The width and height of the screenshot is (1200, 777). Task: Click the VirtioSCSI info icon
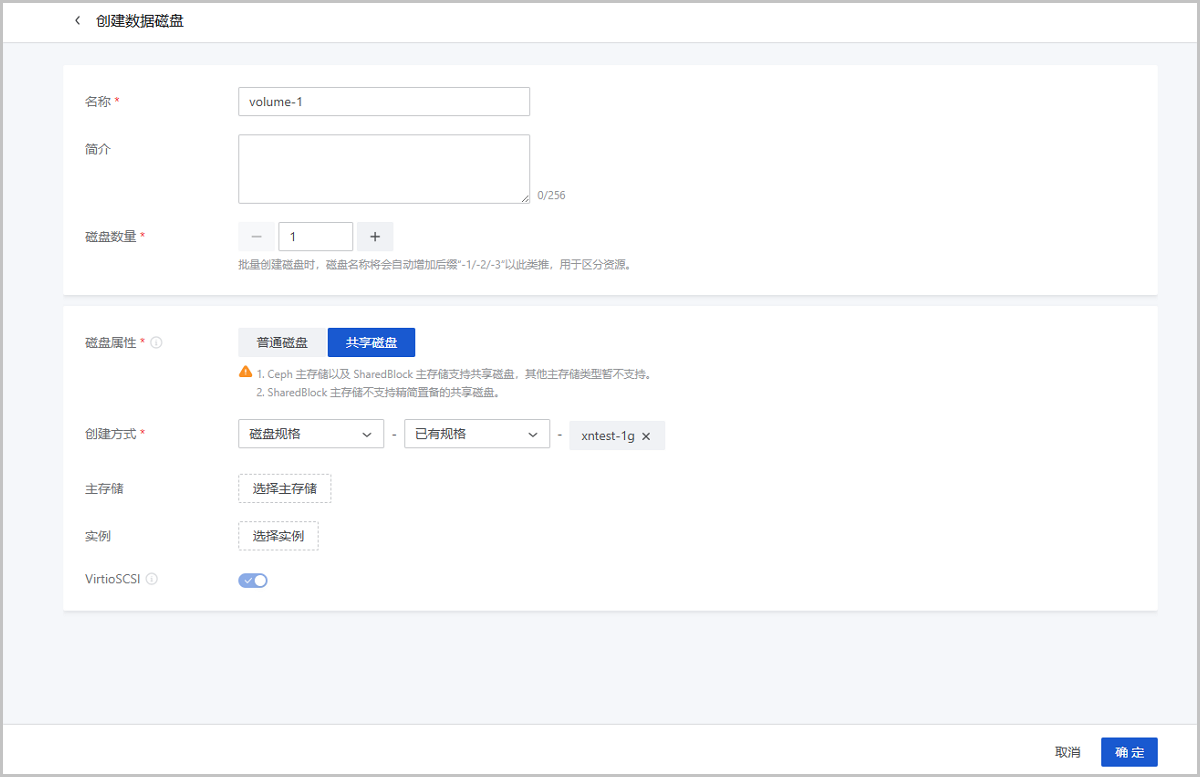point(152,579)
